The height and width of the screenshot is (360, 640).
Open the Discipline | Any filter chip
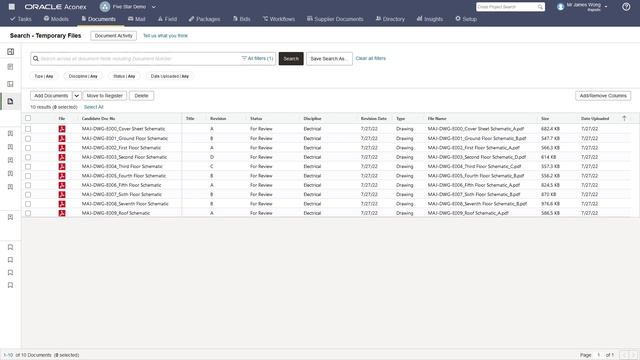(83, 76)
